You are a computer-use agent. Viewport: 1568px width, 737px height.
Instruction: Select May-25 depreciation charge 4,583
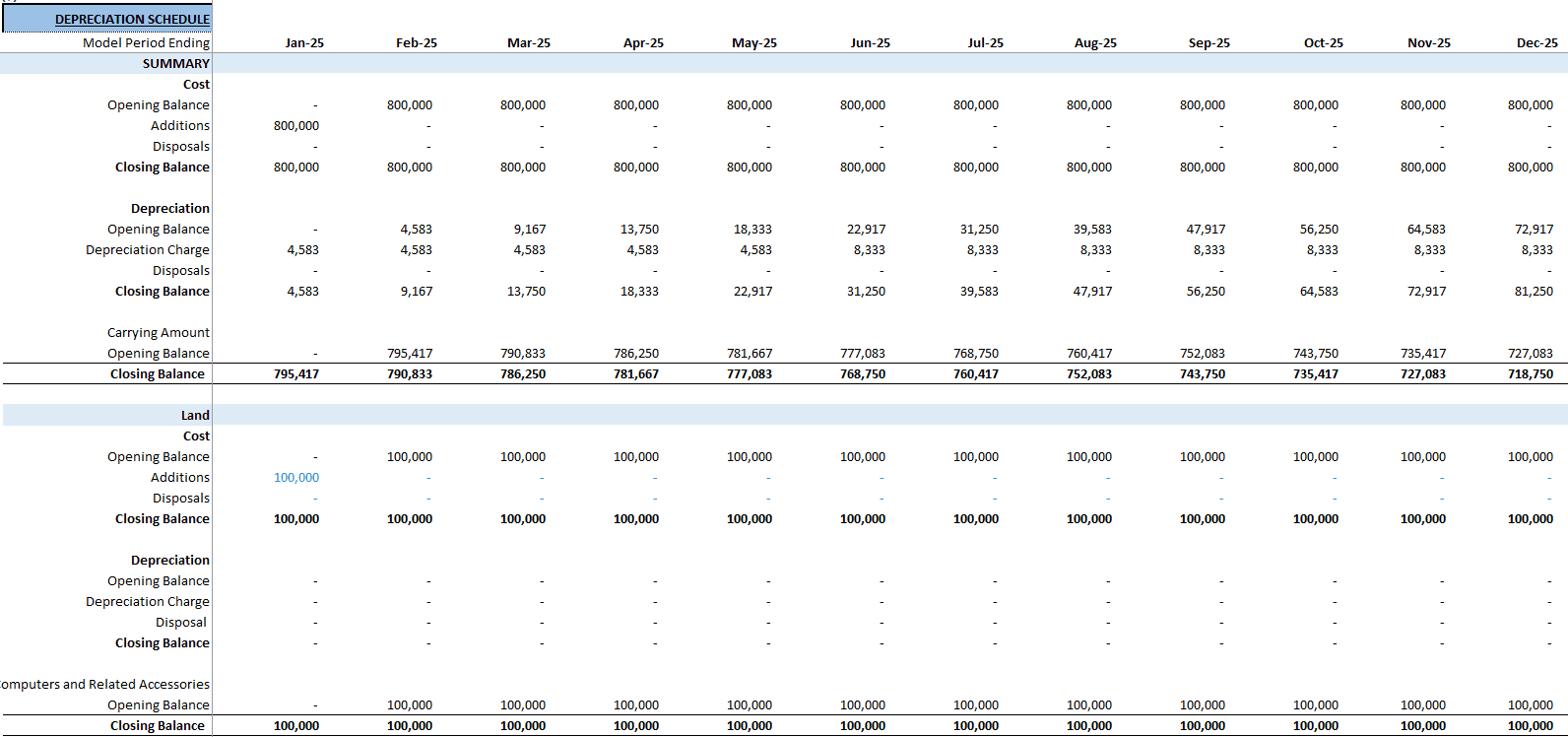755,250
